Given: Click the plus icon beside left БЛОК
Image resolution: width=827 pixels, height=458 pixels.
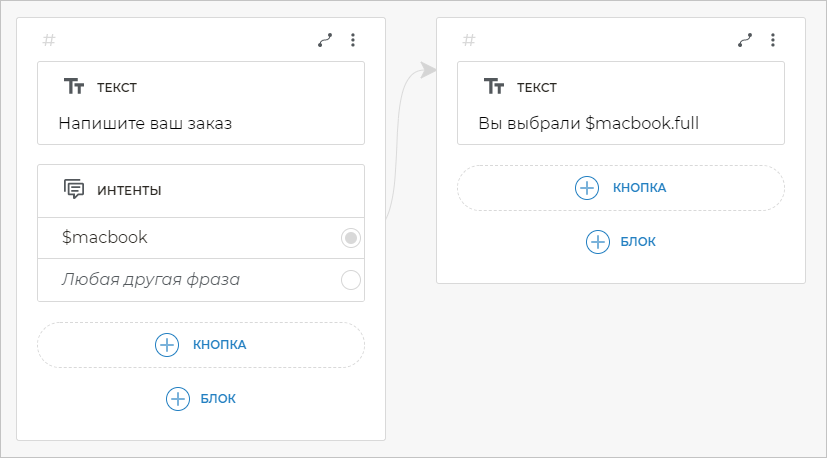Looking at the screenshot, I should (177, 398).
